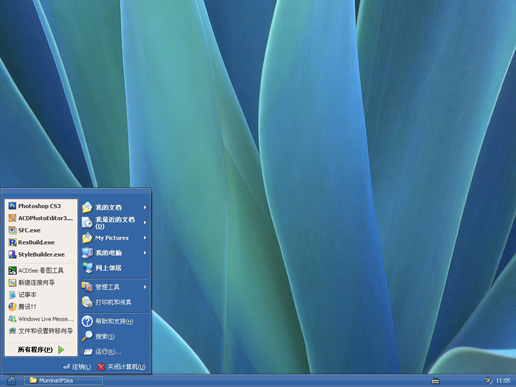Screen dimensions: 516x387
Task: Open the 管理工具 icon
Action: [x=87, y=287]
